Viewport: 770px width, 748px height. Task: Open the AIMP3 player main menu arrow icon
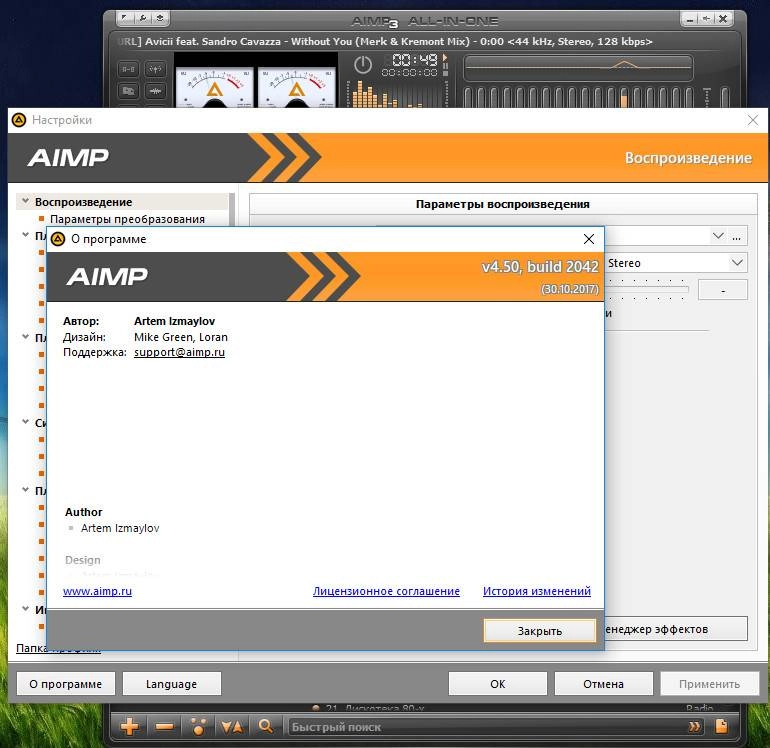pyautogui.click(x=125, y=19)
